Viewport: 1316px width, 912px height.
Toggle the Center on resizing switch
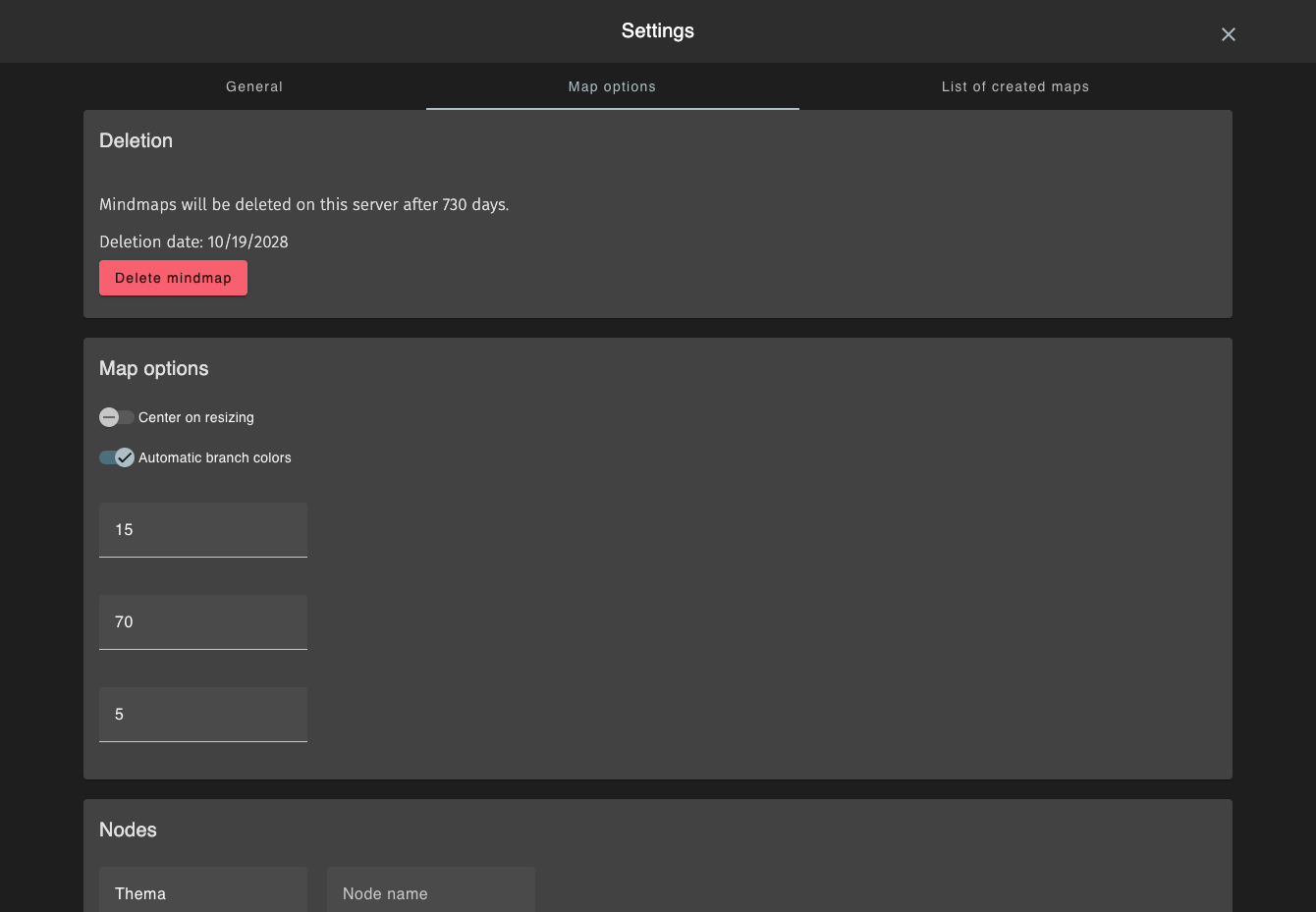click(x=117, y=417)
